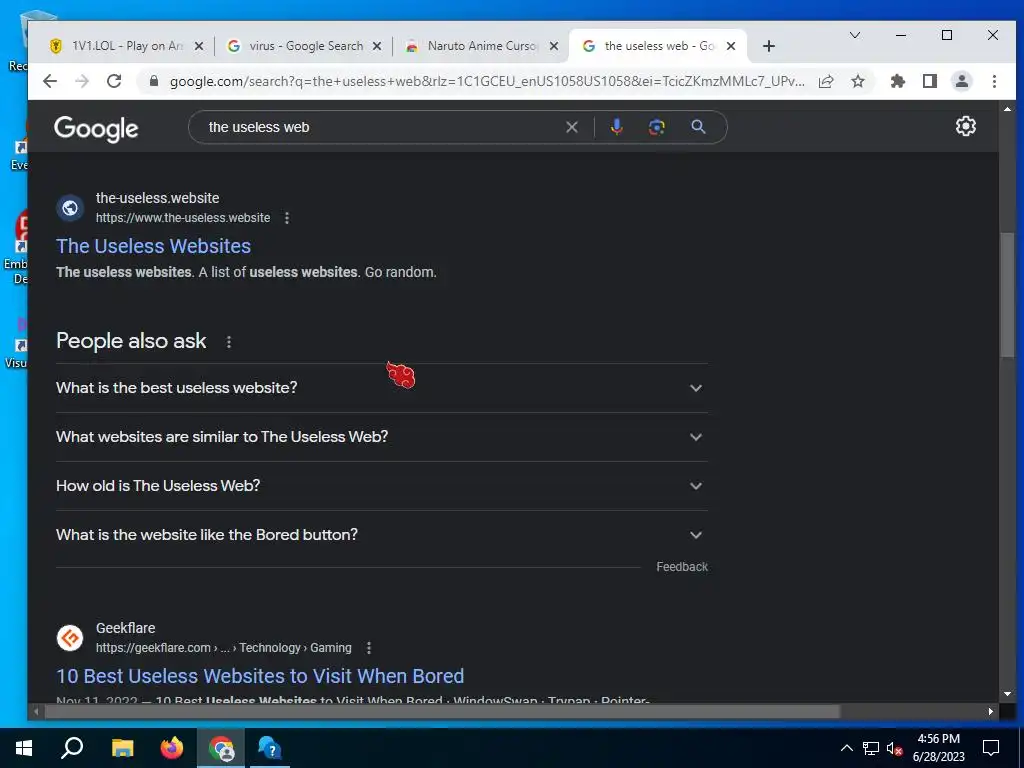The image size is (1024, 768).
Task: Open the Chrome extensions puzzle icon
Action: [x=898, y=81]
